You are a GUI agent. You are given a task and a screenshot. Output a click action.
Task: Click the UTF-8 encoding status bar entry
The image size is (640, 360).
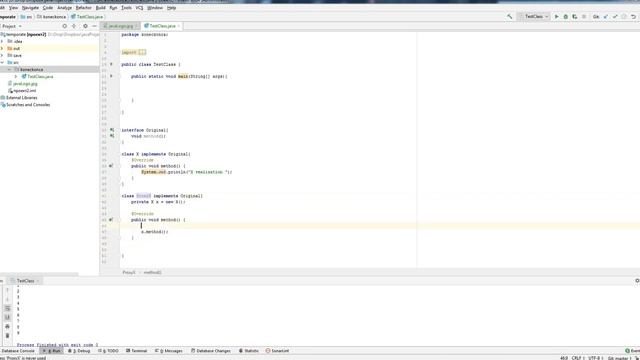(594, 358)
